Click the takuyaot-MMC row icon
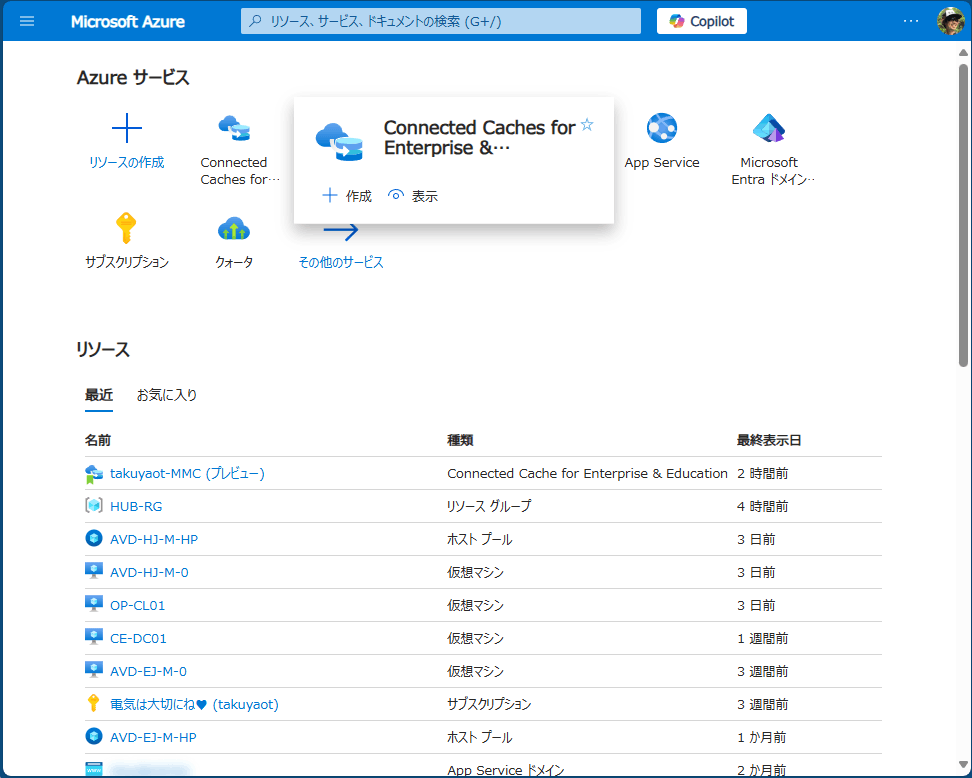 tap(94, 474)
